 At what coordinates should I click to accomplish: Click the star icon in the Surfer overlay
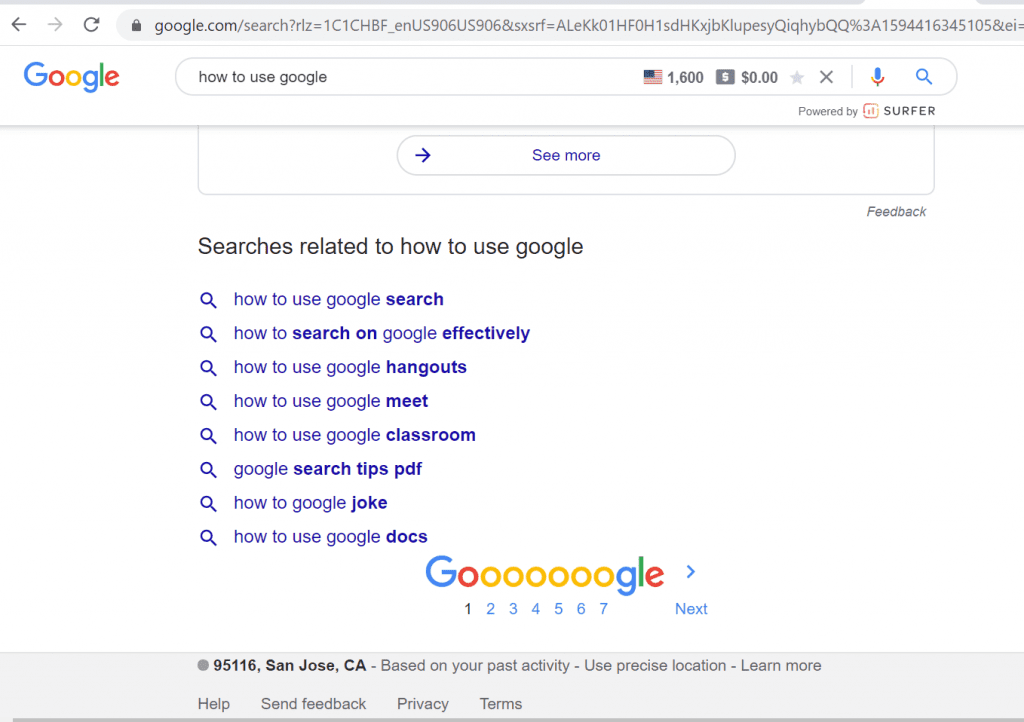[x=797, y=76]
